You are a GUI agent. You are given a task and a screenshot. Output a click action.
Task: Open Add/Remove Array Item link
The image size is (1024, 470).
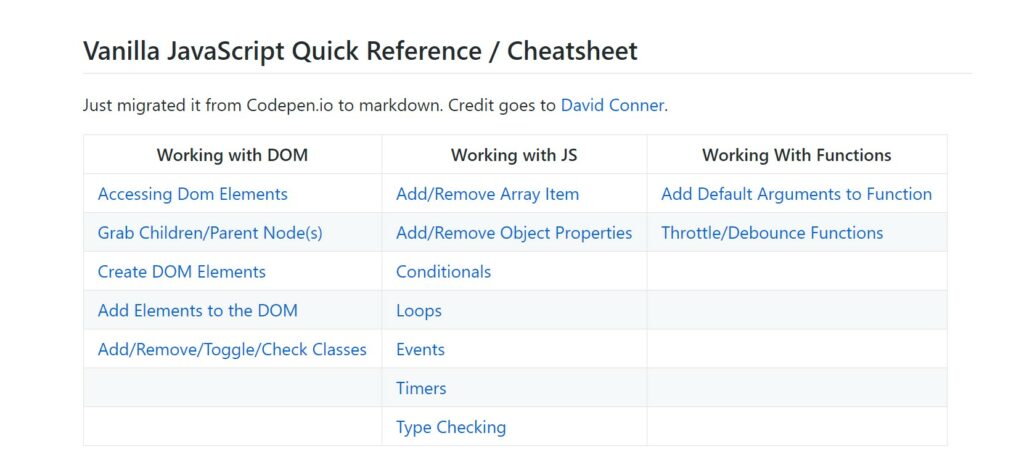pyautogui.click(x=487, y=194)
